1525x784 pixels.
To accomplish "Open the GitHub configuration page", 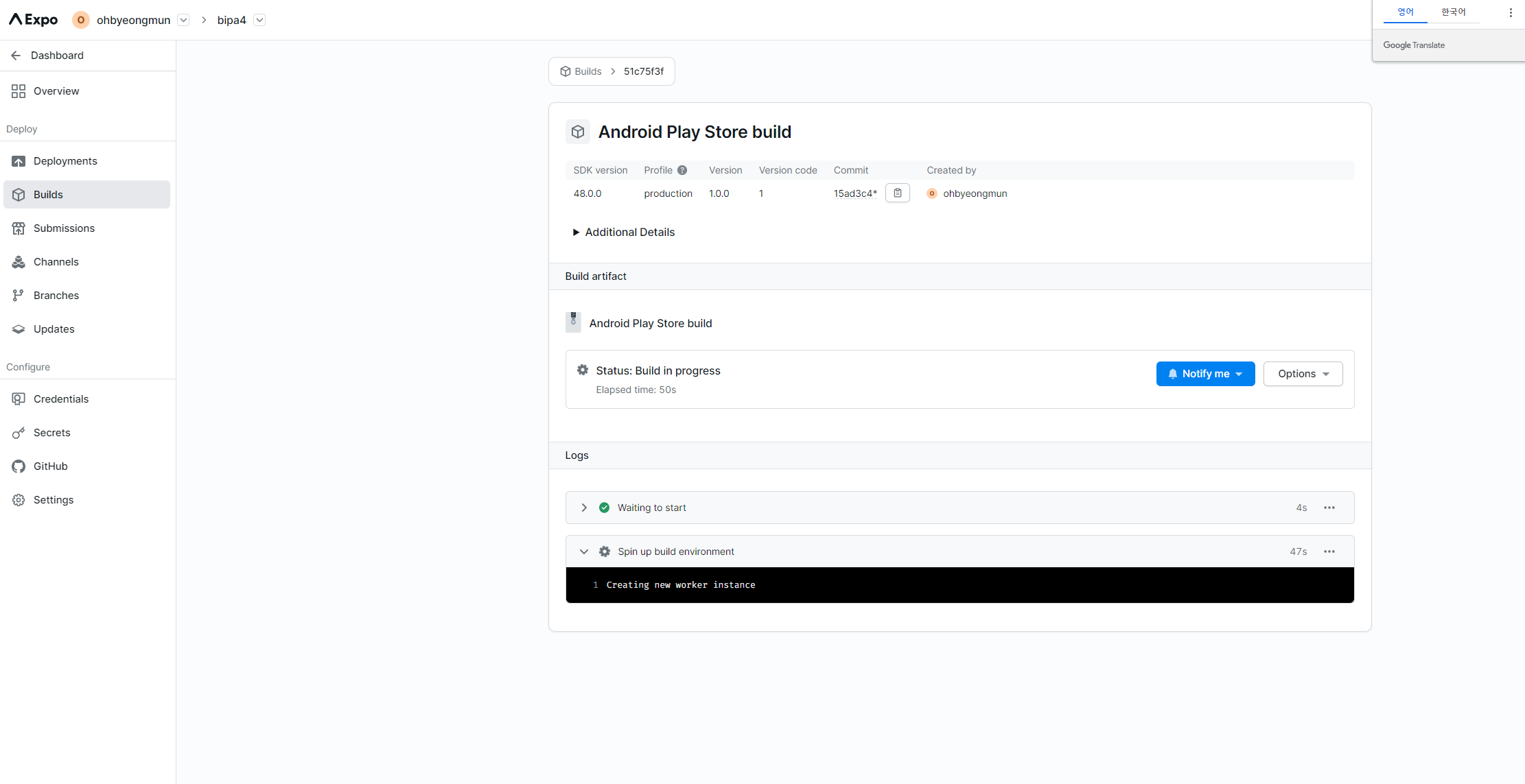I will (x=50, y=466).
